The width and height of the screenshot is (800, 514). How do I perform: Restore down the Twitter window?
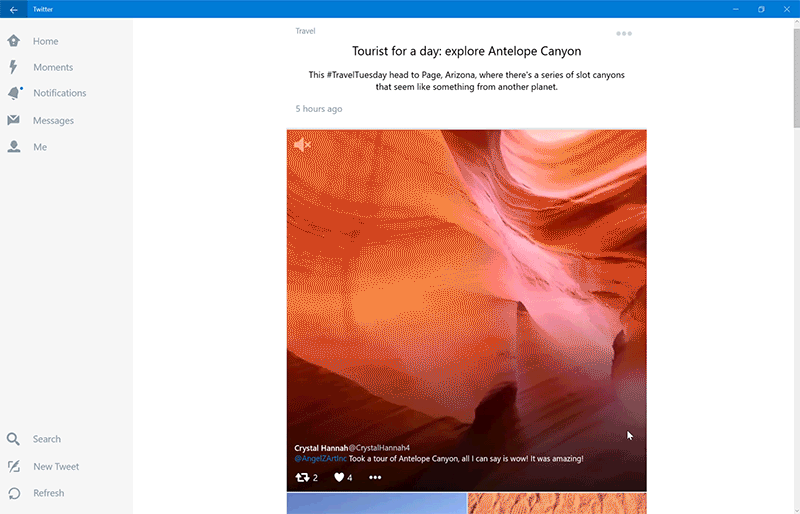point(761,9)
